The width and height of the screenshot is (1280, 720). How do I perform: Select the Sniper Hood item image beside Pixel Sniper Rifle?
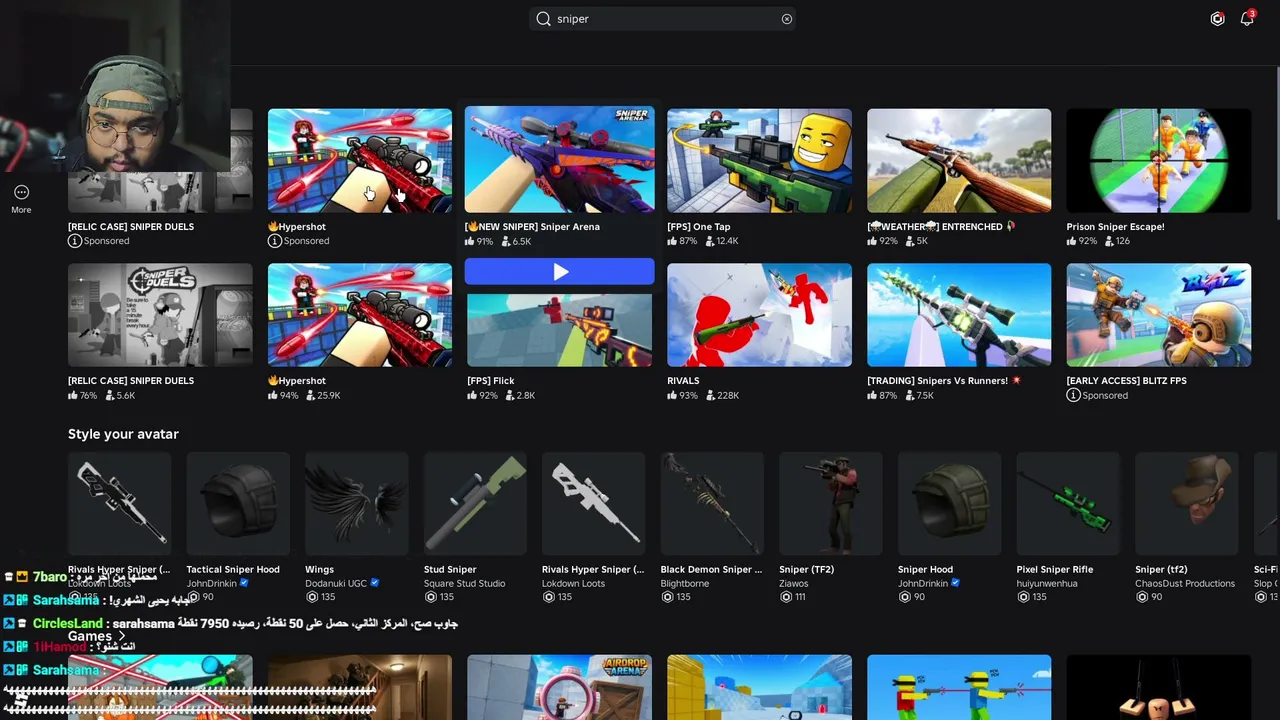pos(950,504)
